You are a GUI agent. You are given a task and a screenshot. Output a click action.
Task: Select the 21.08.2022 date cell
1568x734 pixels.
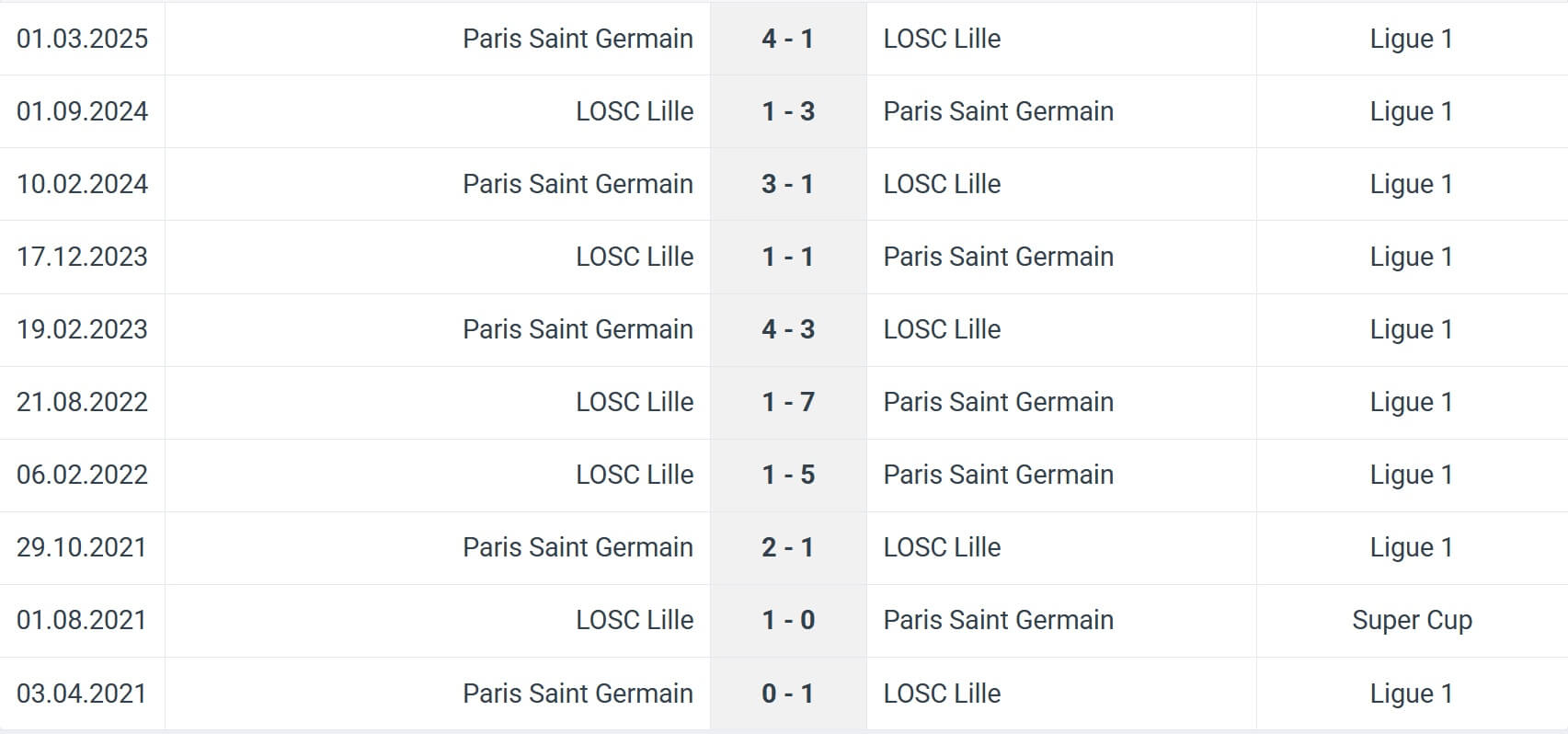[82, 402]
